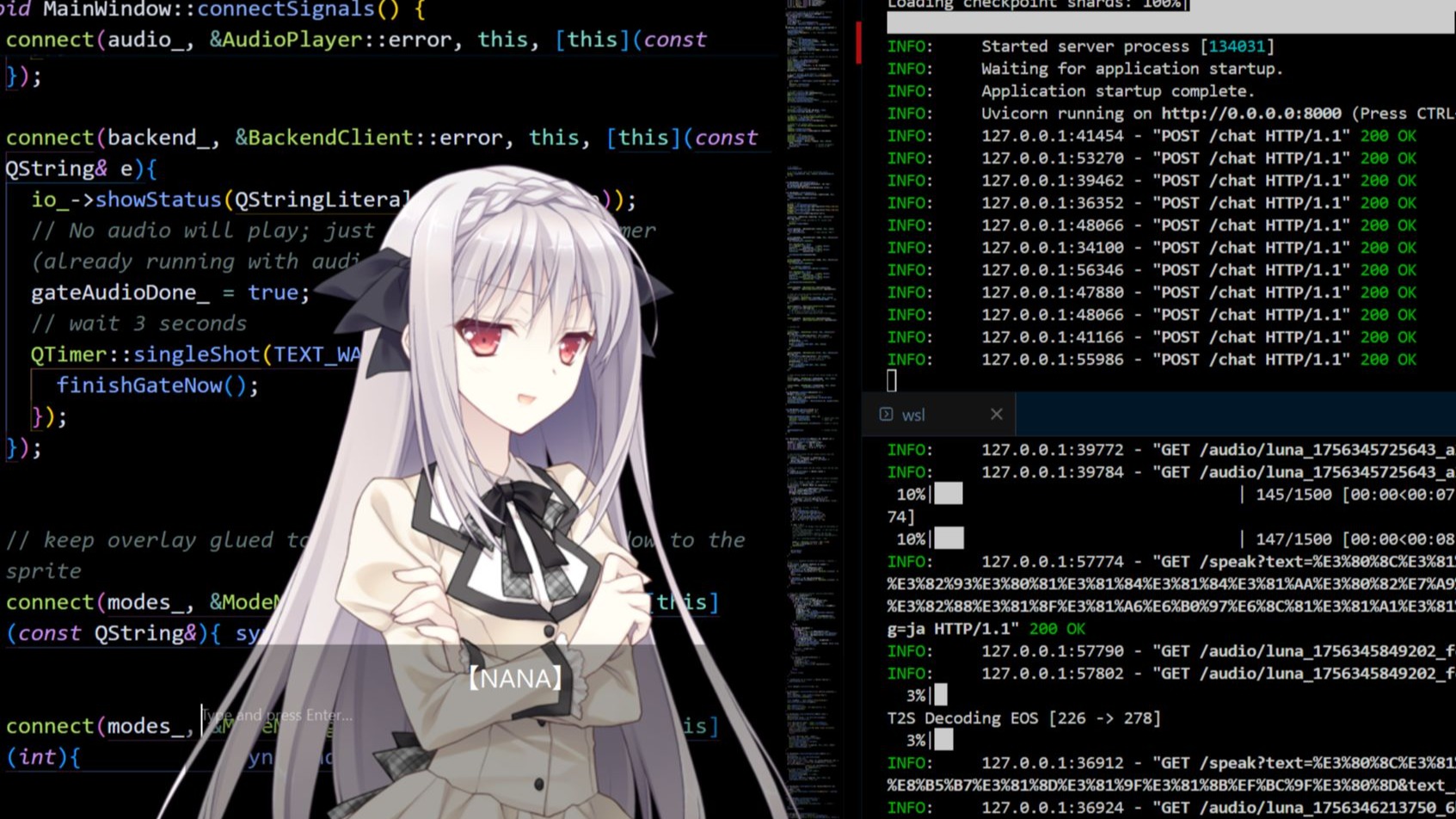This screenshot has width=1456, height=819.
Task: Click log line from 127.0.0.1:34100
Action: coord(1152,248)
